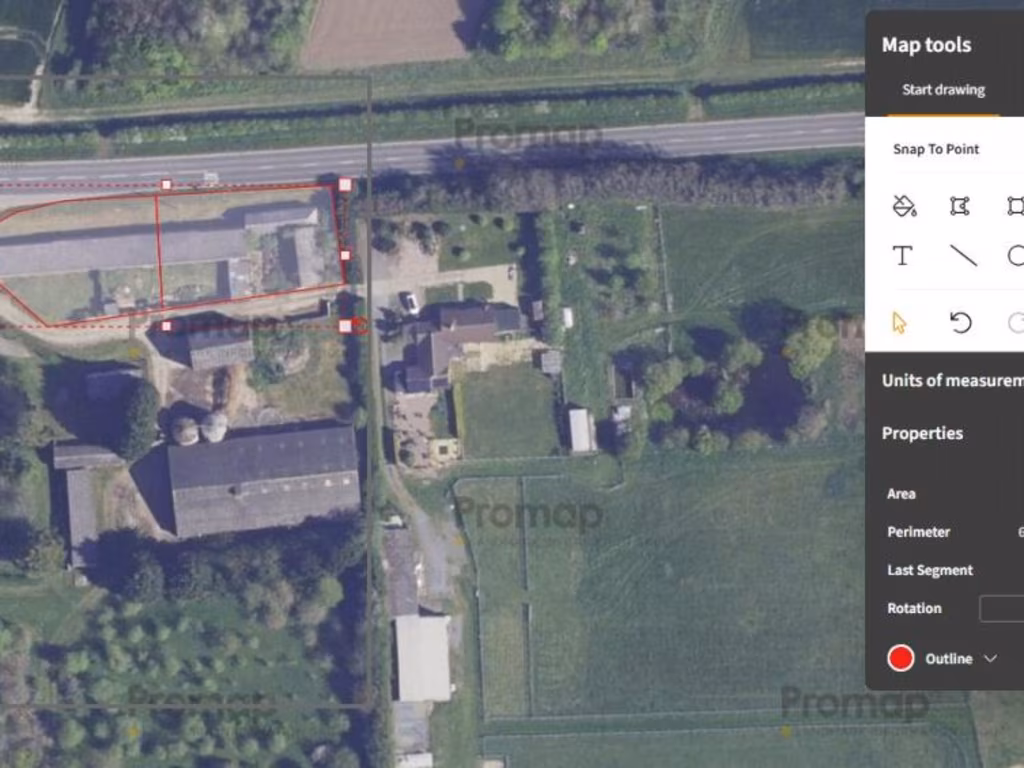
Task: Select the paint bucket fill tool
Action: pyautogui.click(x=904, y=206)
